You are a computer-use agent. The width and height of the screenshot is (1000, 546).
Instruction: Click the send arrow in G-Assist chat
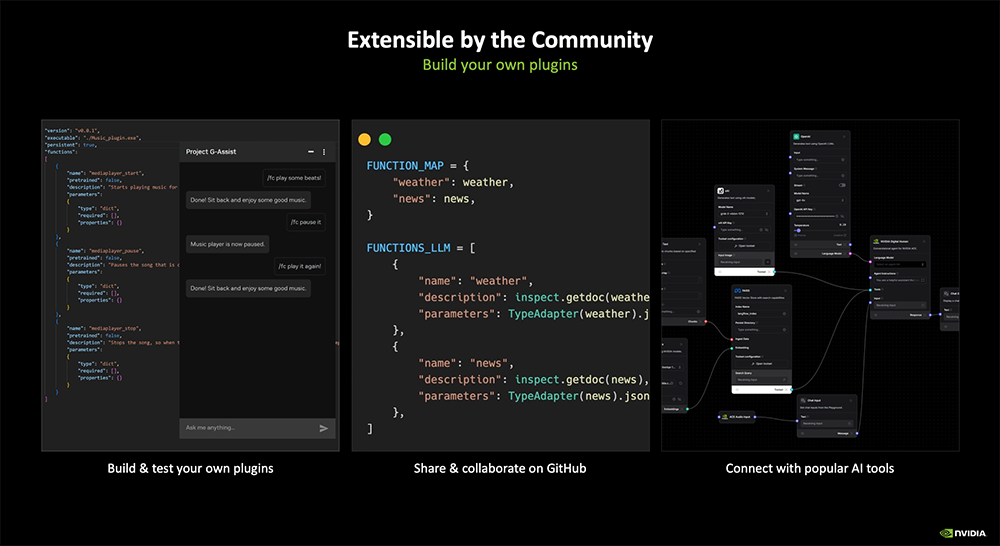[323, 428]
